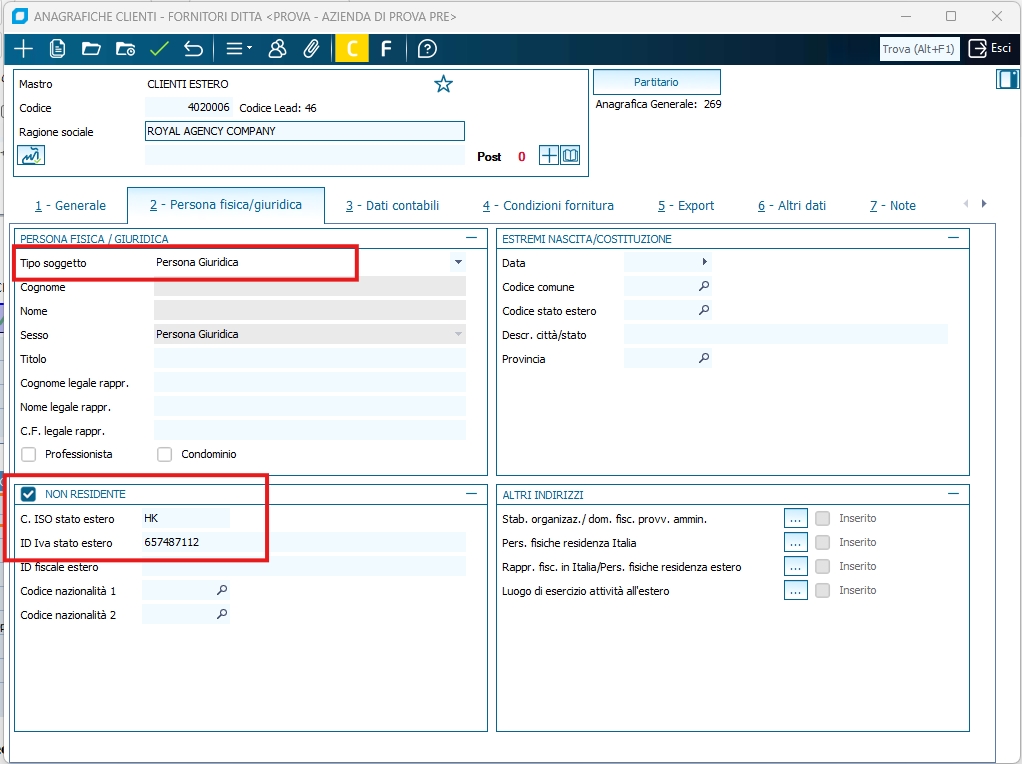1022x764 pixels.
Task: Click the contacts people icon in toolbar
Action: point(277,49)
